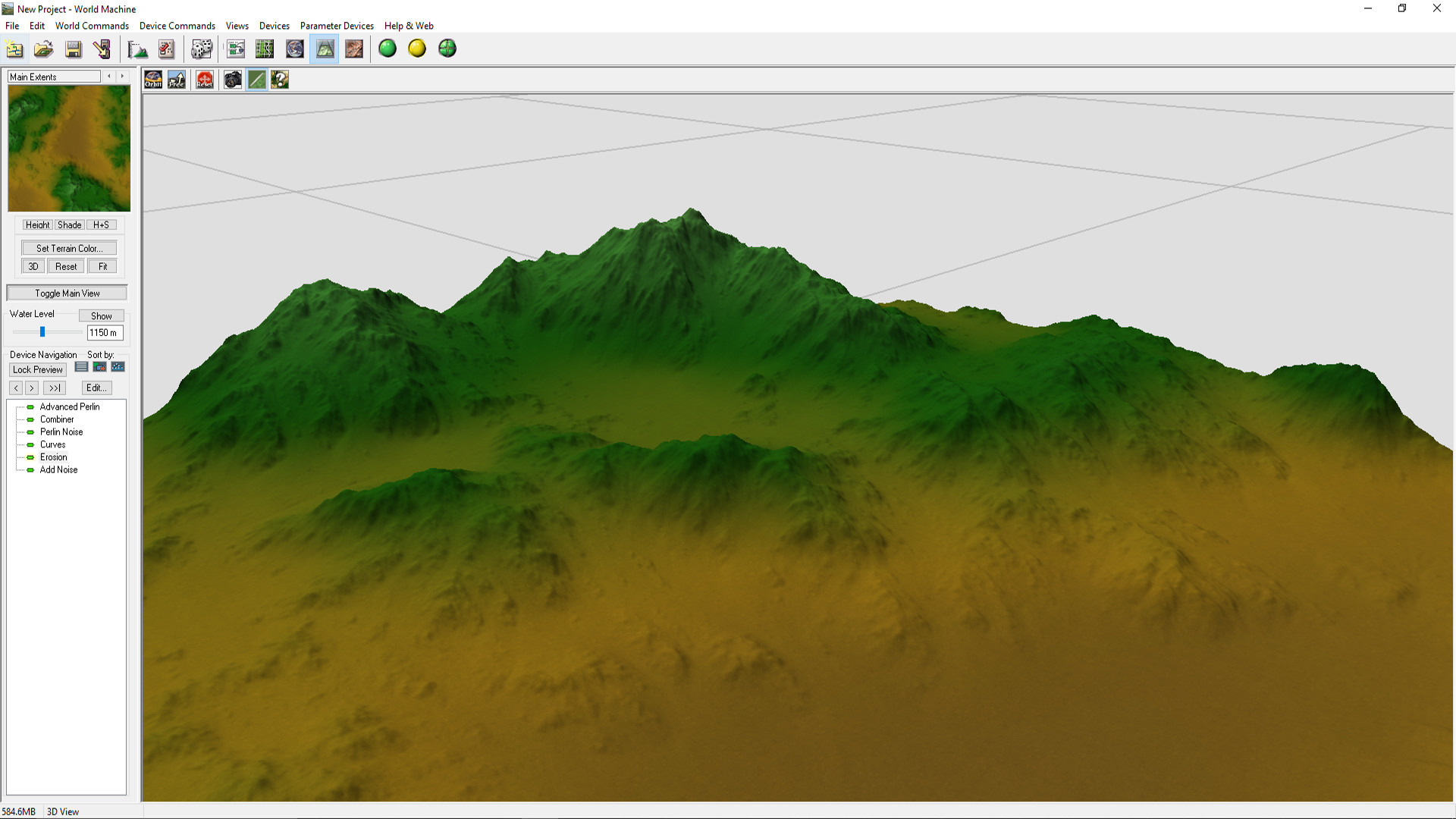Click the right arrow next to Main Extents

point(122,76)
